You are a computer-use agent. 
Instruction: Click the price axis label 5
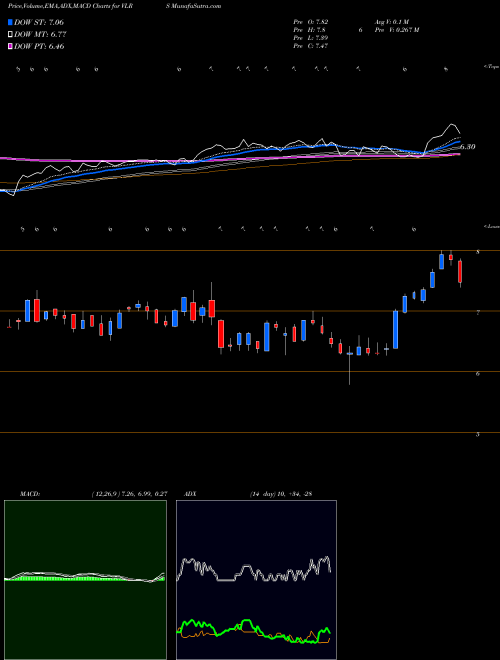pyautogui.click(x=478, y=434)
